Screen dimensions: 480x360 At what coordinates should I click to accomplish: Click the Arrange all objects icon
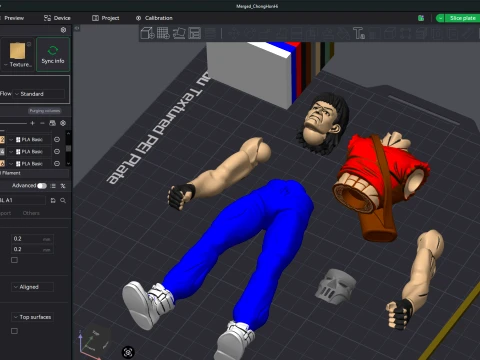[x=195, y=33]
